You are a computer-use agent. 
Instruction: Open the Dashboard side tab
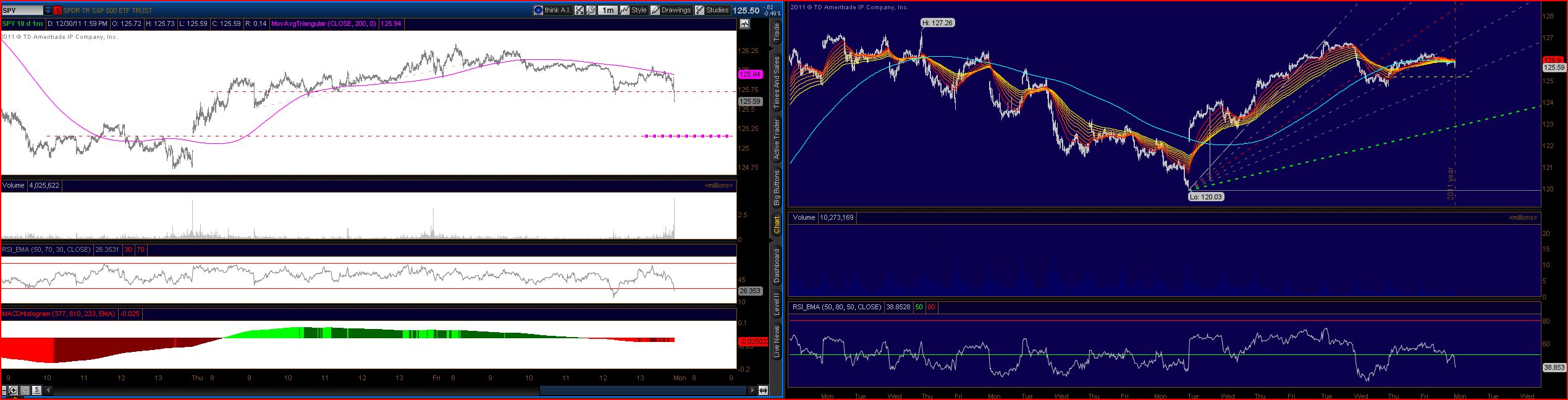pos(777,266)
